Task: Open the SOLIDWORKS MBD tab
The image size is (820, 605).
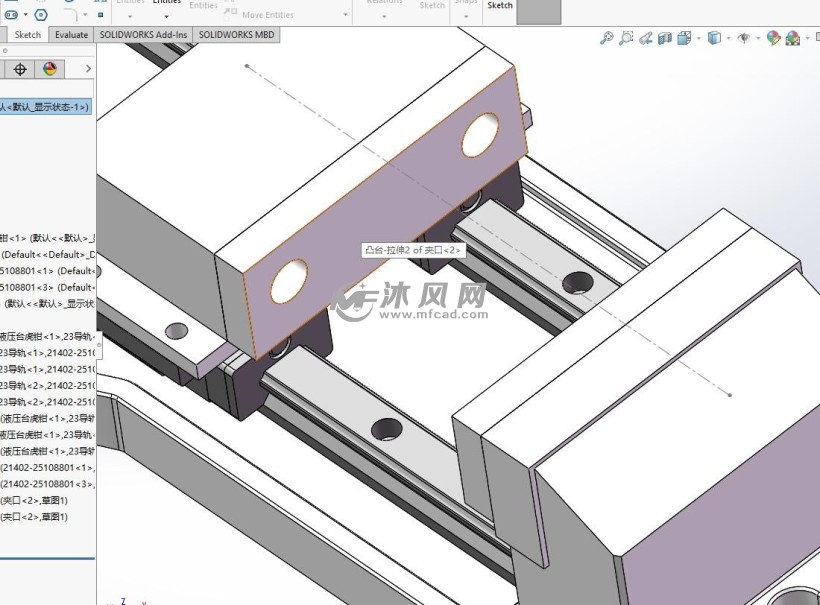Action: click(236, 34)
